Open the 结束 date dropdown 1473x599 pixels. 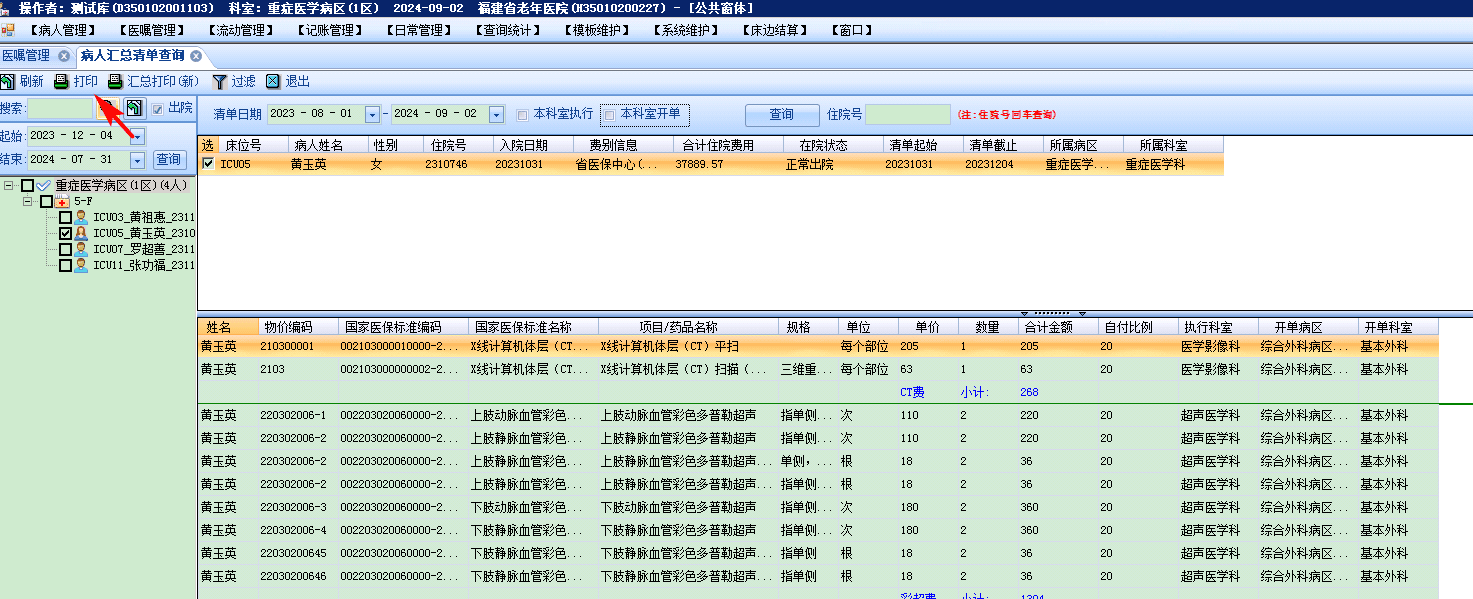[x=137, y=160]
